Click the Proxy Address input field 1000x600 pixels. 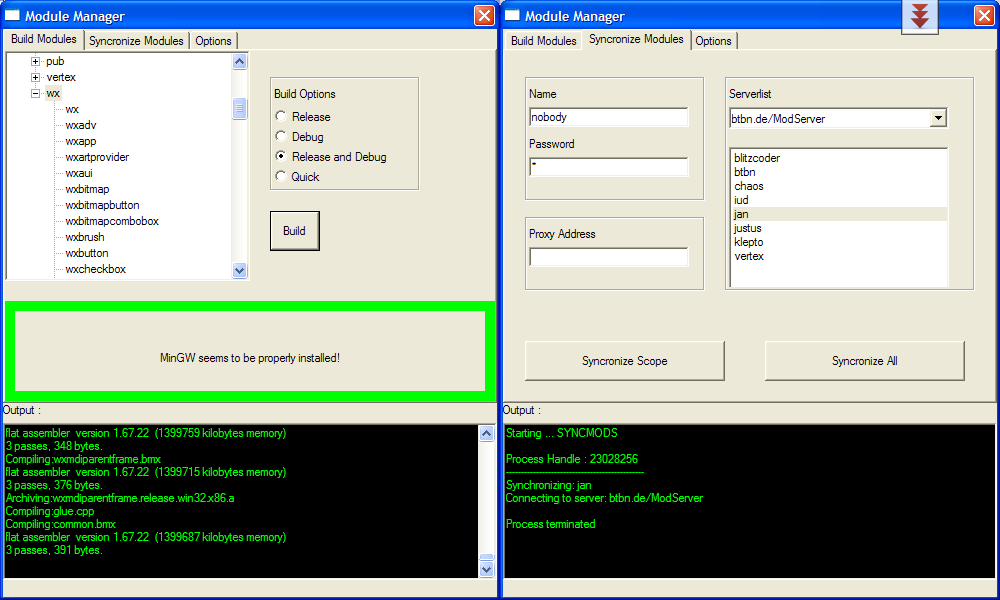click(608, 257)
